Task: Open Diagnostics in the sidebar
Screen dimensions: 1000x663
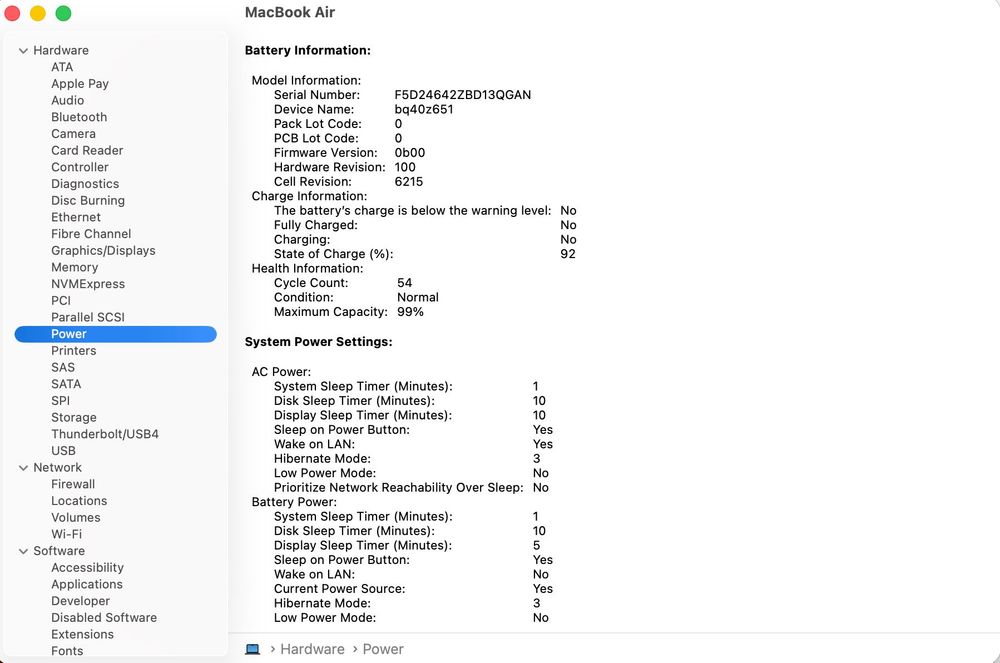Action: (85, 184)
